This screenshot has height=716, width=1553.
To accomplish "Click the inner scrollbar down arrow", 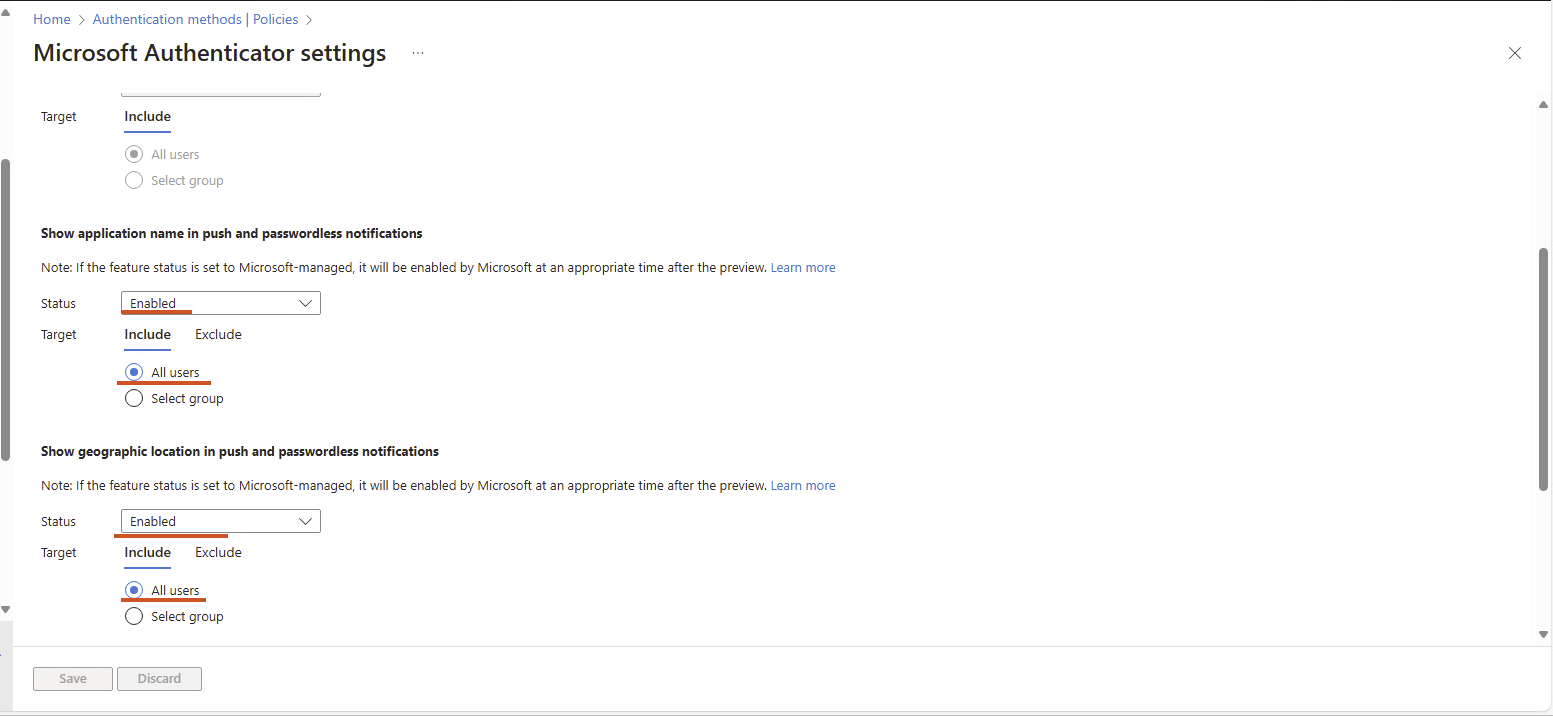I will 1543,634.
